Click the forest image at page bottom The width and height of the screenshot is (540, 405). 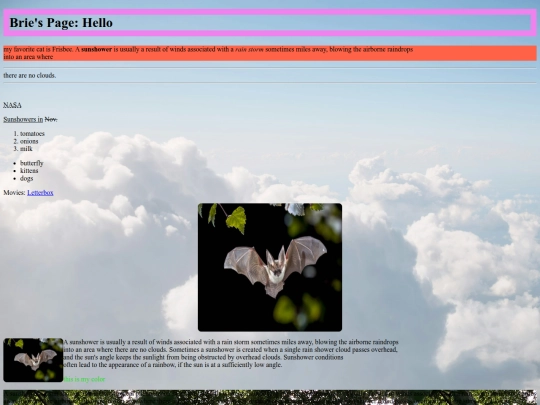click(x=270, y=397)
